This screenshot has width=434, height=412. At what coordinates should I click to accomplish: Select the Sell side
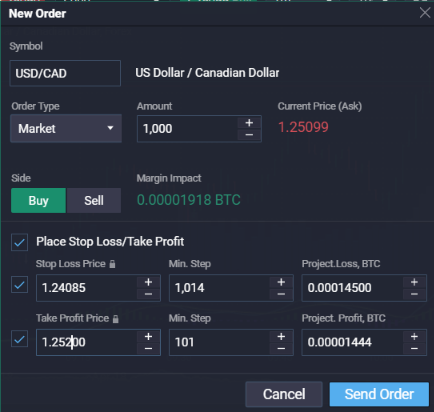tap(94, 201)
